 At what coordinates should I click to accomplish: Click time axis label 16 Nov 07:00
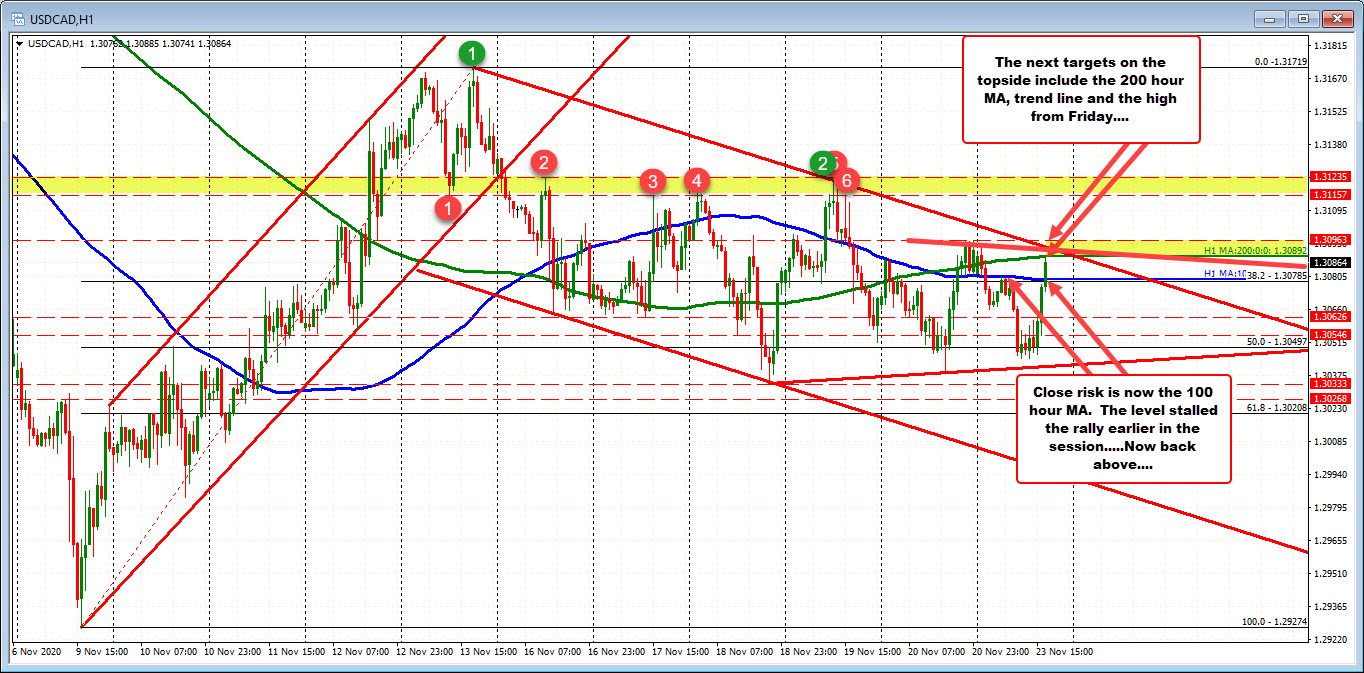pos(554,650)
